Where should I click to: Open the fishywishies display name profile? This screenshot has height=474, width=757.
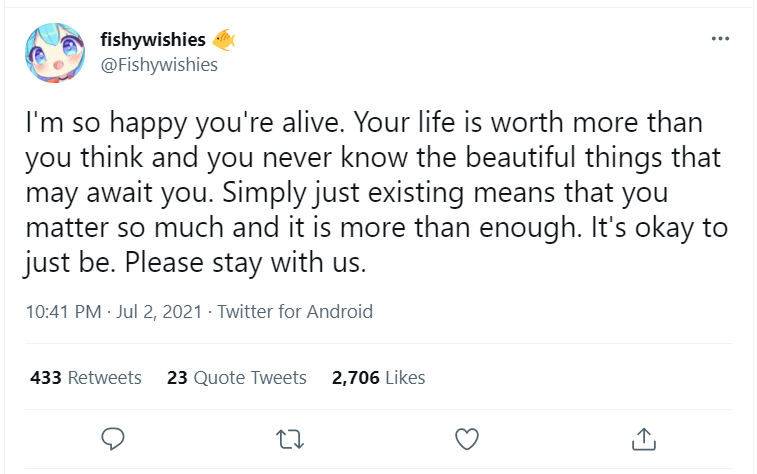click(153, 40)
